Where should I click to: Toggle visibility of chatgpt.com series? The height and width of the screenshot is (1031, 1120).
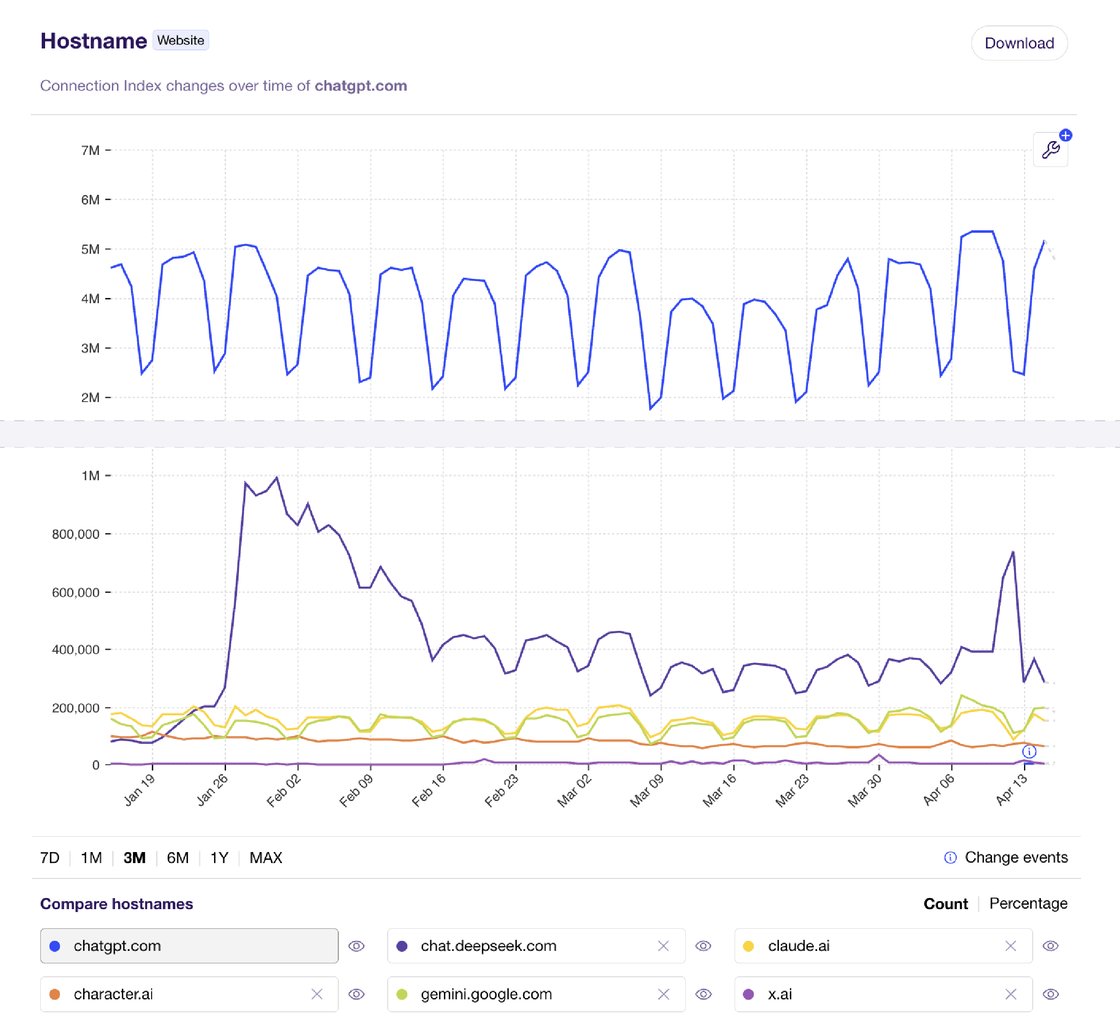(357, 945)
